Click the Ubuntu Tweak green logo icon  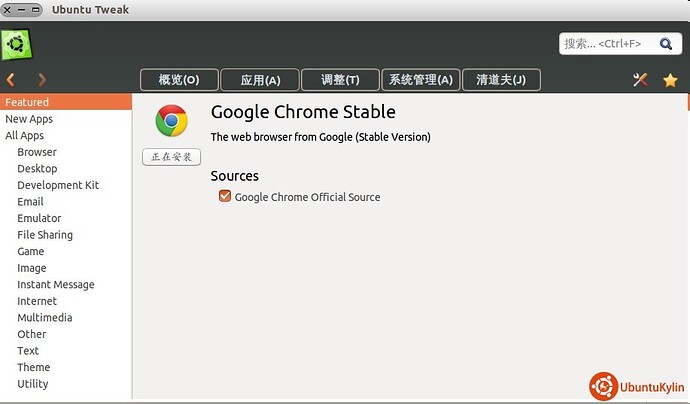17,44
